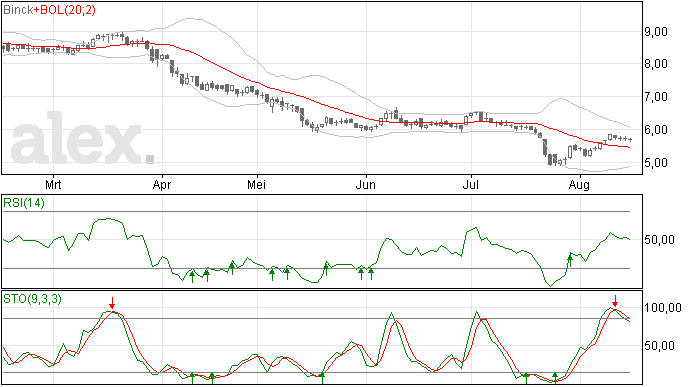Click the 5,00 price axis label

656,162
